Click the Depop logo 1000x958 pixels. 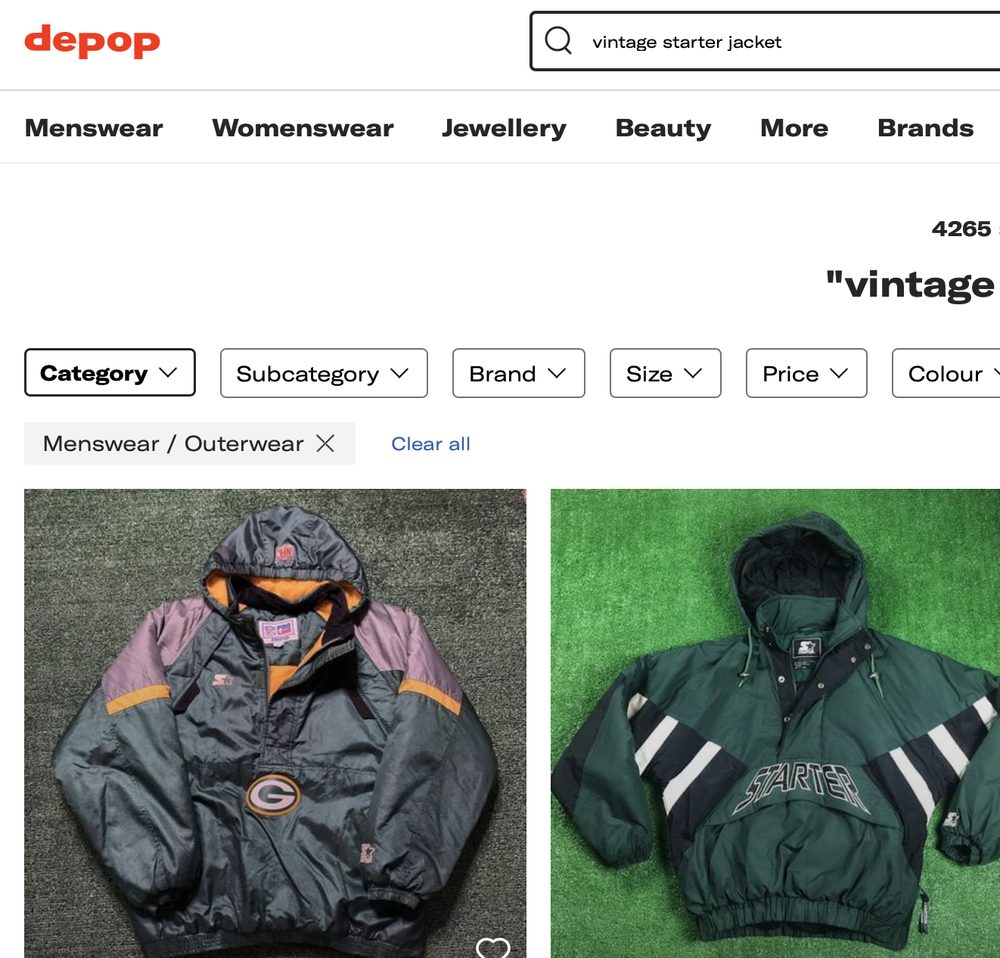[92, 41]
